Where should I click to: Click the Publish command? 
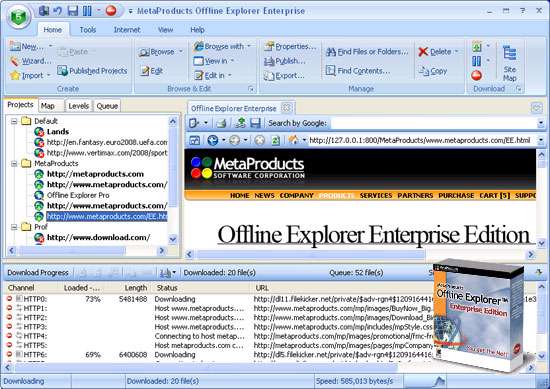tap(284, 61)
